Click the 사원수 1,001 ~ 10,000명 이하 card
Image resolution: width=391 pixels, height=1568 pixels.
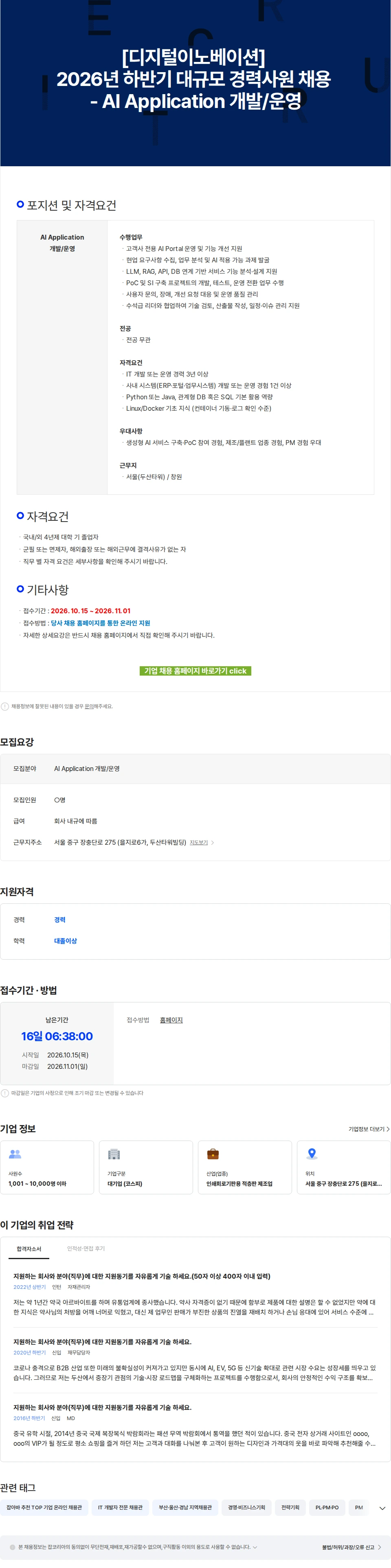(x=47, y=1167)
